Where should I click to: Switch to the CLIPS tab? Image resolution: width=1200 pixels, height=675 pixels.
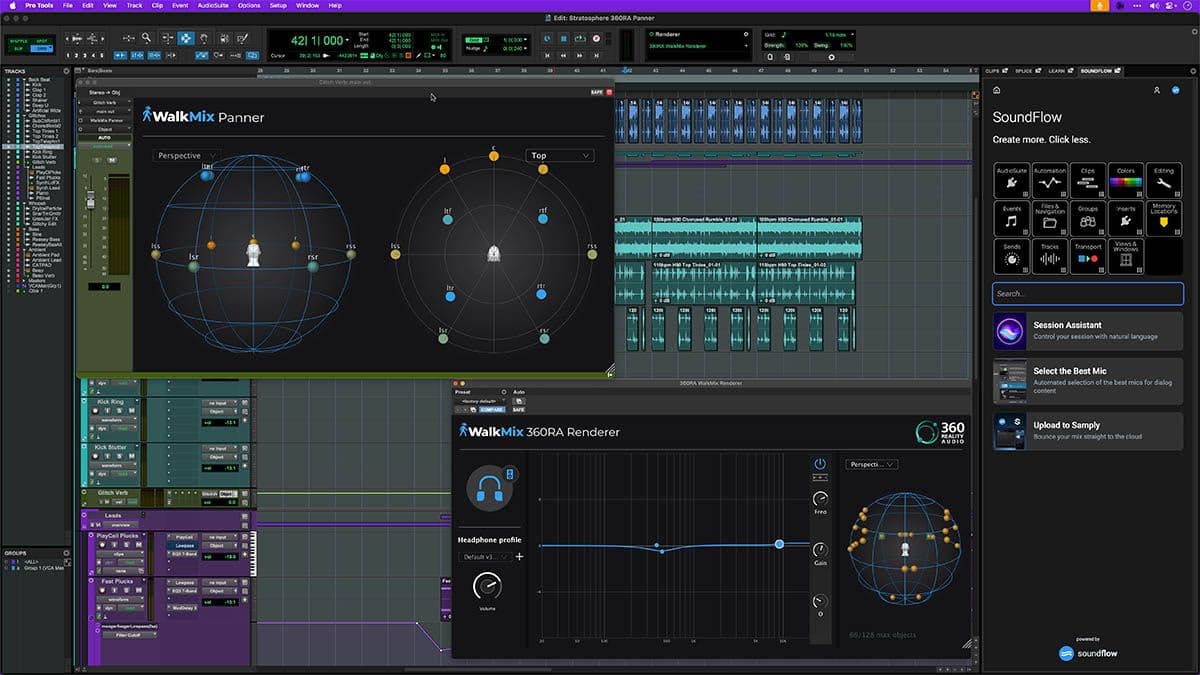coord(993,71)
